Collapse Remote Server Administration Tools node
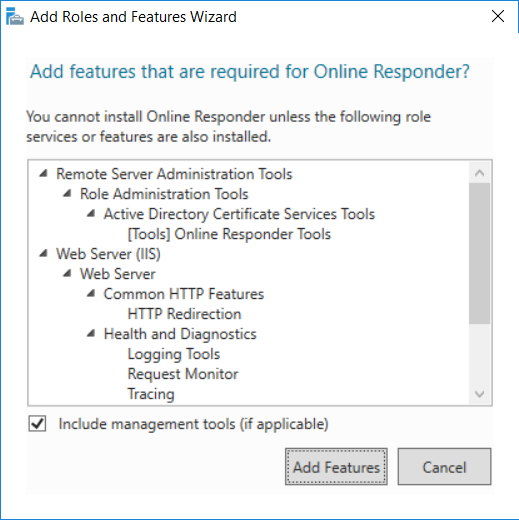 43,173
